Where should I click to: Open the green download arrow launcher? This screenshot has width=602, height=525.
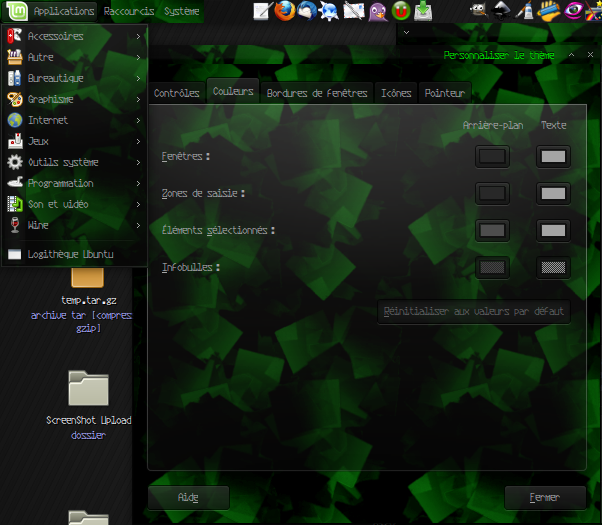(x=423, y=11)
